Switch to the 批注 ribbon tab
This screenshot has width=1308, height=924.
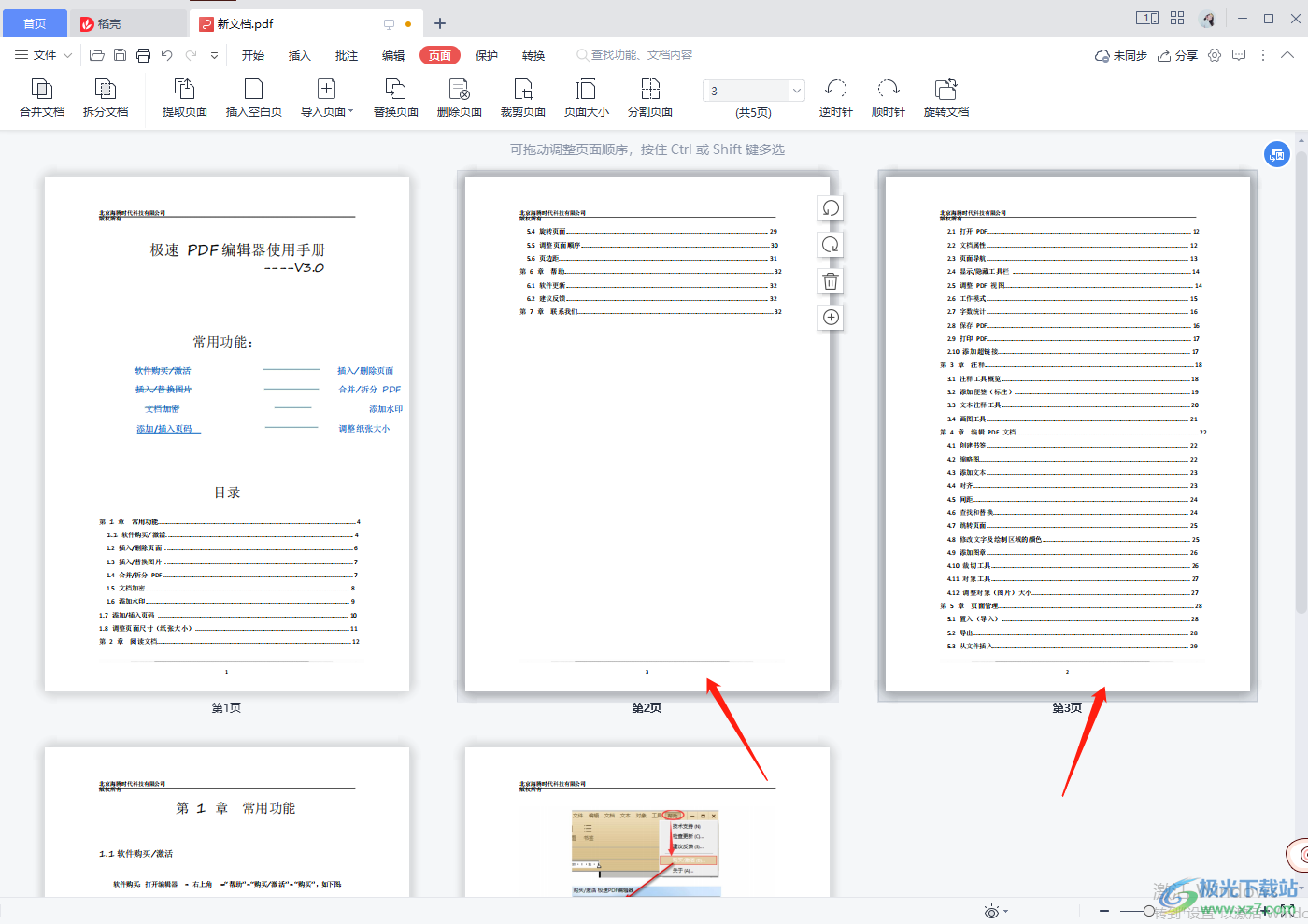(347, 55)
